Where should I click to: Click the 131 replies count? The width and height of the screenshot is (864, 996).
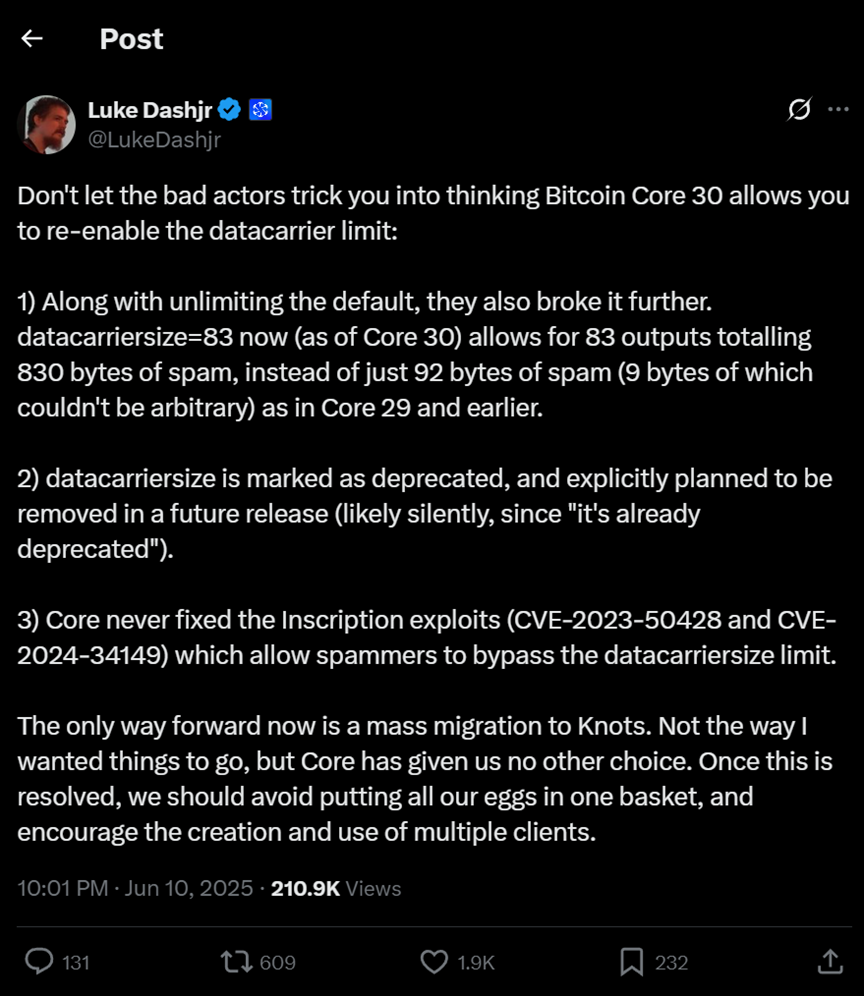tap(76, 963)
